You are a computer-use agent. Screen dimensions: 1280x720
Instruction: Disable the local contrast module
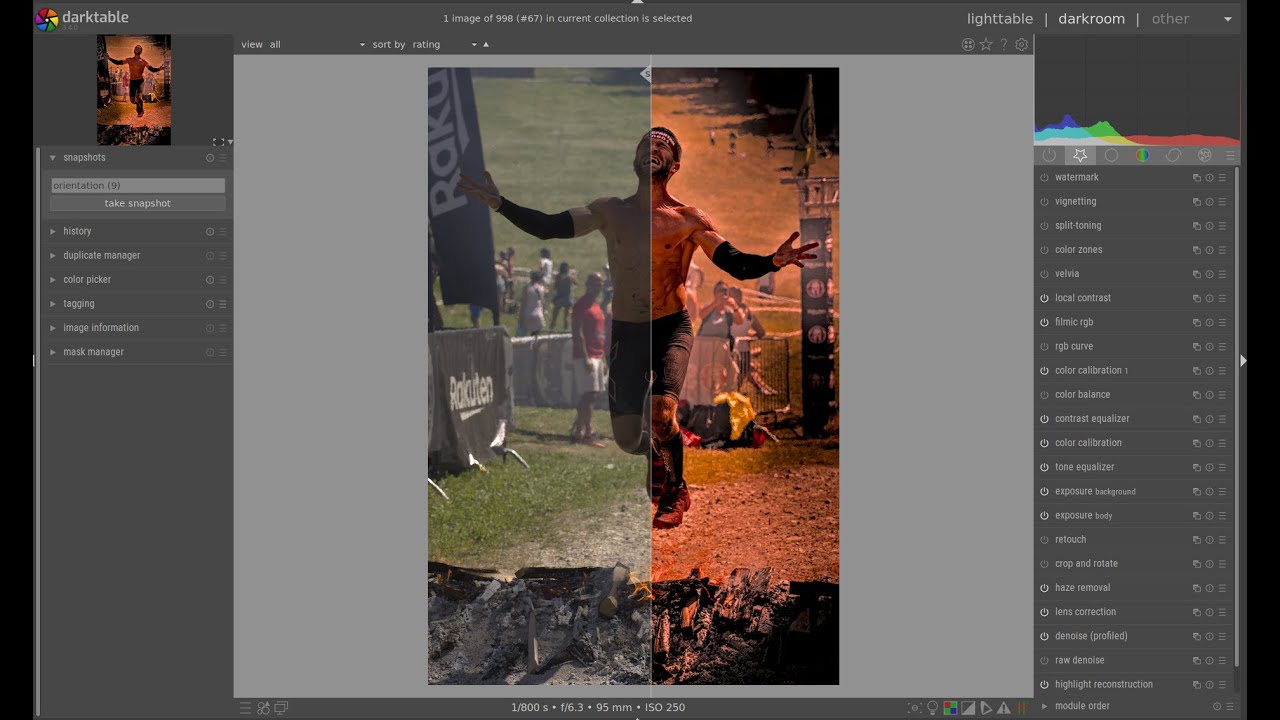click(1044, 298)
